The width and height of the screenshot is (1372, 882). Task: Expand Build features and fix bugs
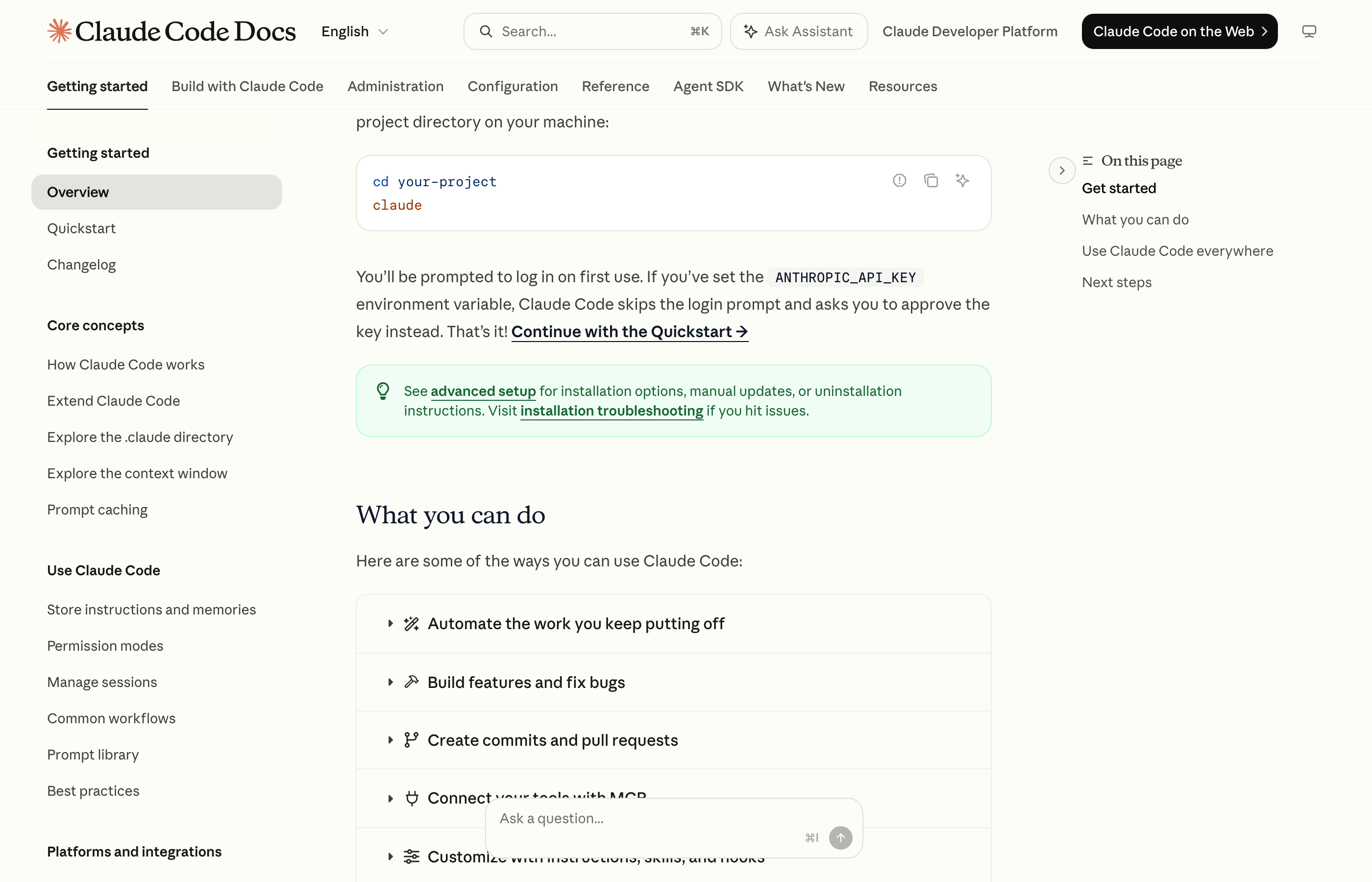coord(673,682)
